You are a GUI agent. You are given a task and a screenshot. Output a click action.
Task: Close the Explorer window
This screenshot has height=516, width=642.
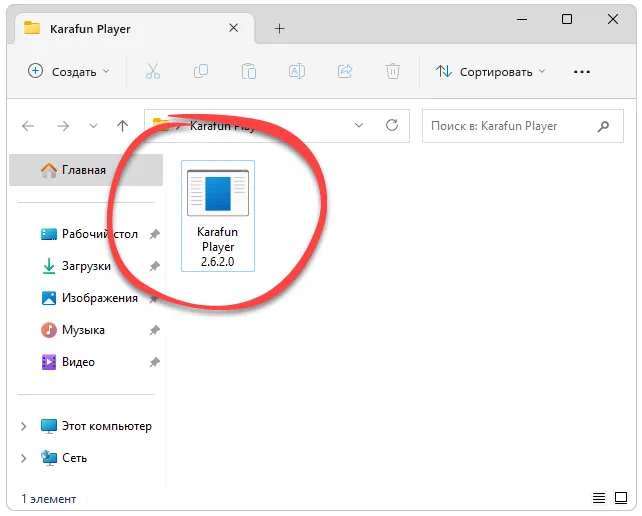pos(613,19)
